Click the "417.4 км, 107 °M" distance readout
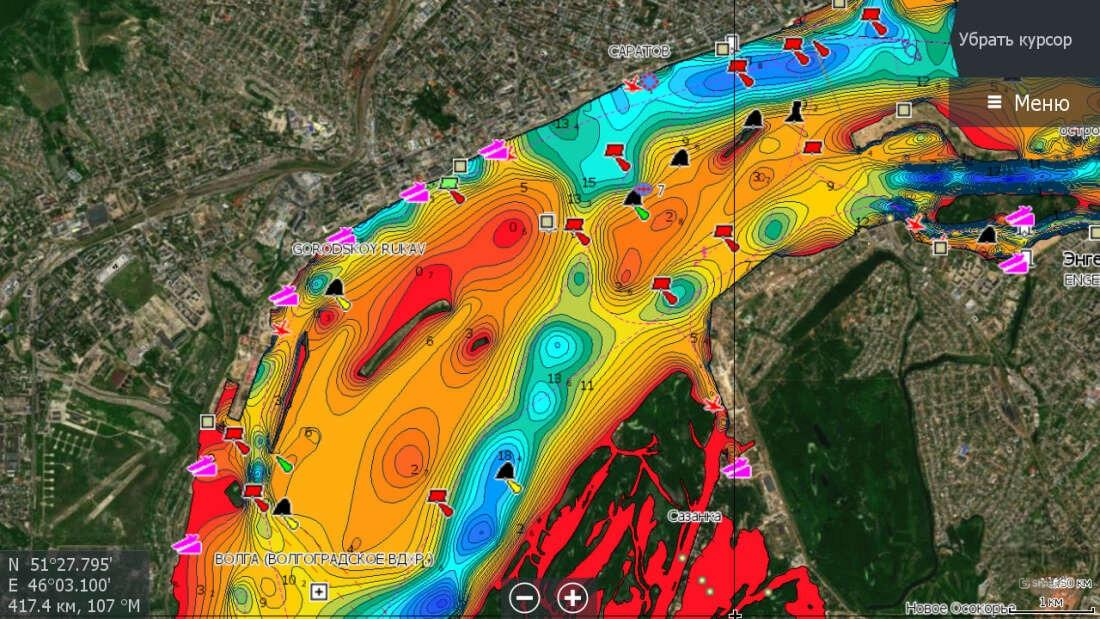 click(x=74, y=605)
